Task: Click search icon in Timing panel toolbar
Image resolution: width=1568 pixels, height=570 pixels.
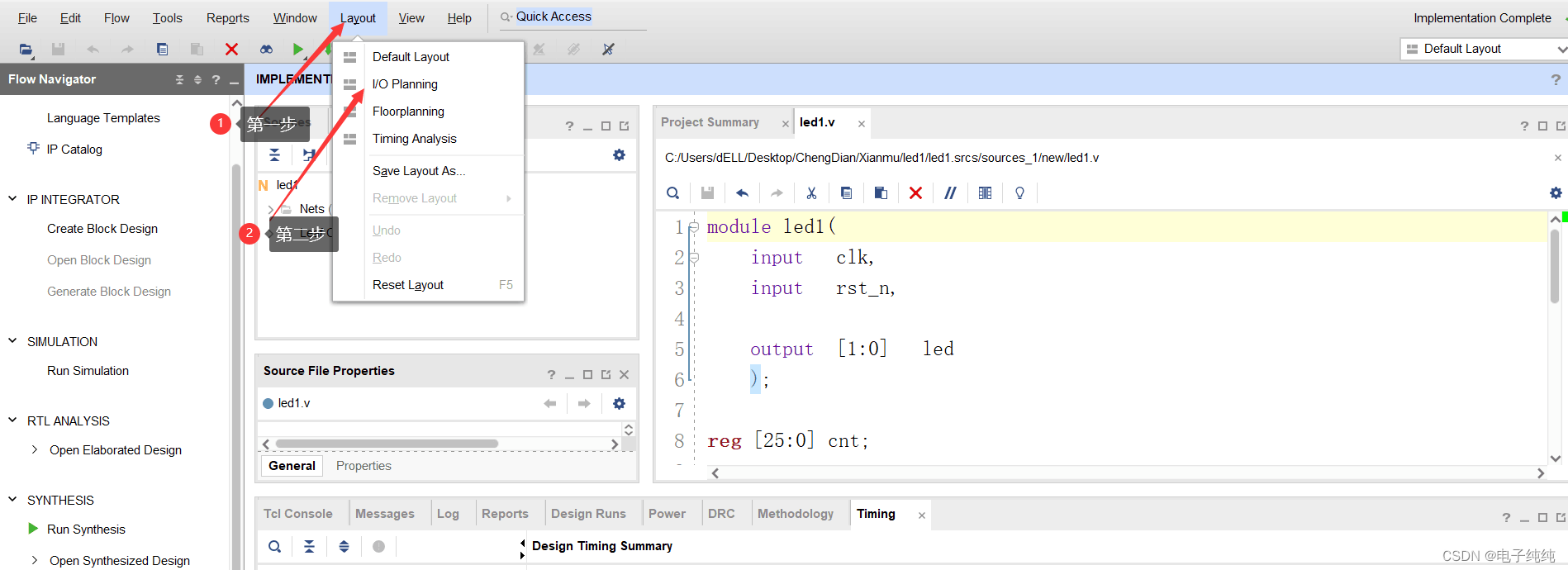Action: [274, 546]
